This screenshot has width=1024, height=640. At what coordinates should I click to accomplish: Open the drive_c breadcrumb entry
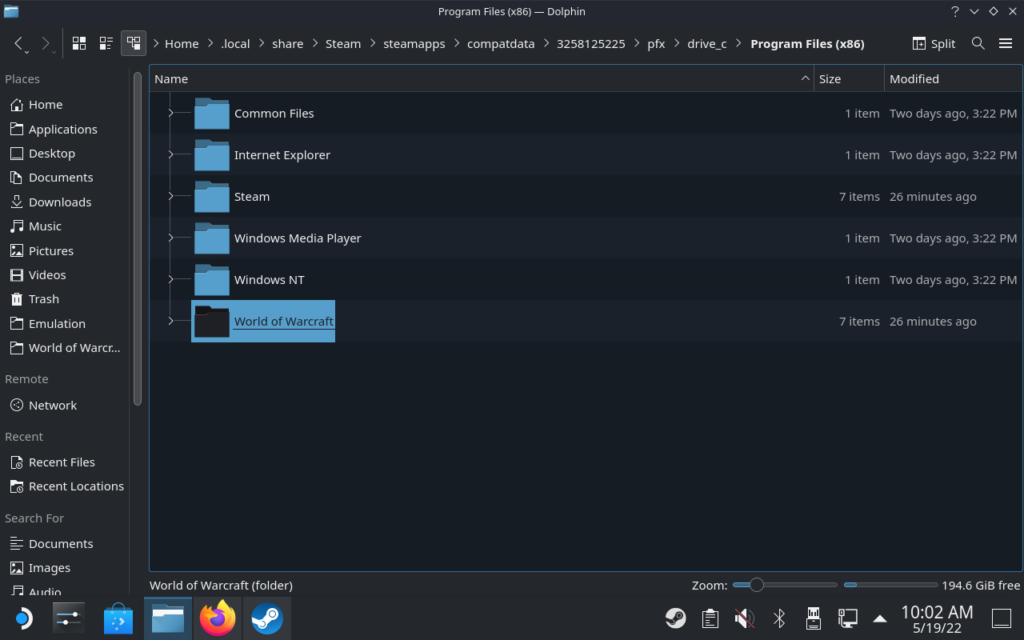[x=707, y=43]
